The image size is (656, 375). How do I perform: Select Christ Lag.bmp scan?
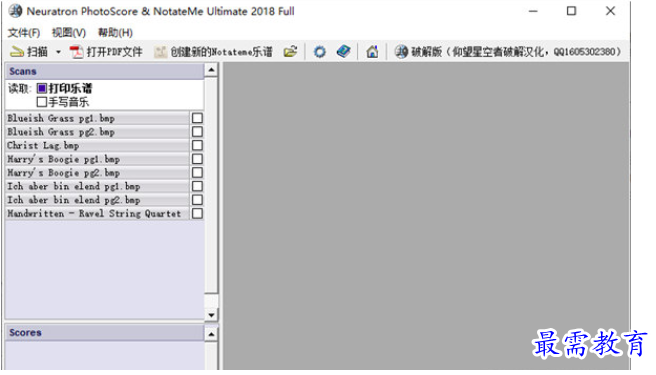[x=97, y=145]
